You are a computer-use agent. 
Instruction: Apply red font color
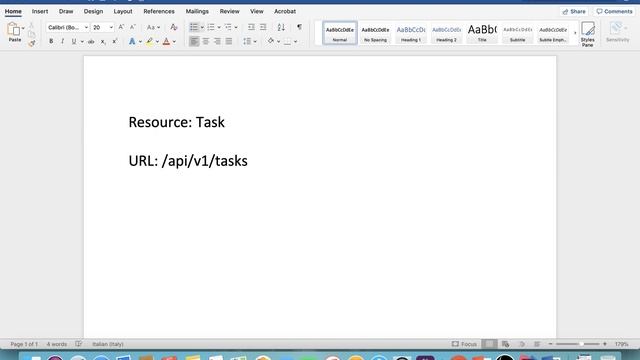click(166, 41)
